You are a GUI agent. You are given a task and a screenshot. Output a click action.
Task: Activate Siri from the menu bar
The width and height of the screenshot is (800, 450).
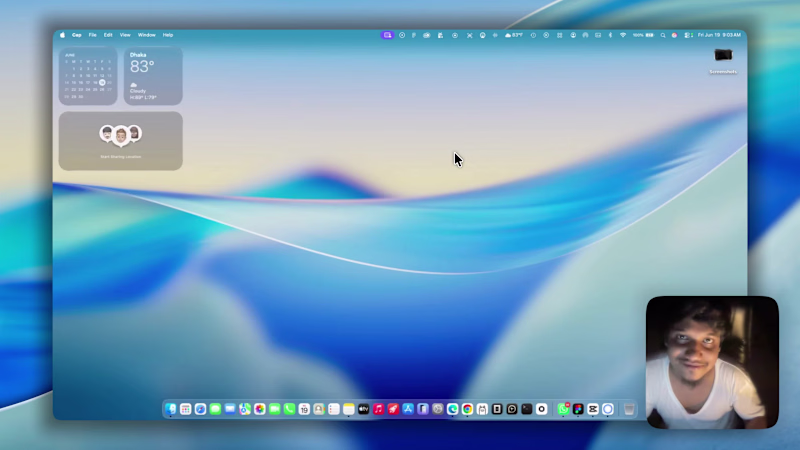point(674,35)
